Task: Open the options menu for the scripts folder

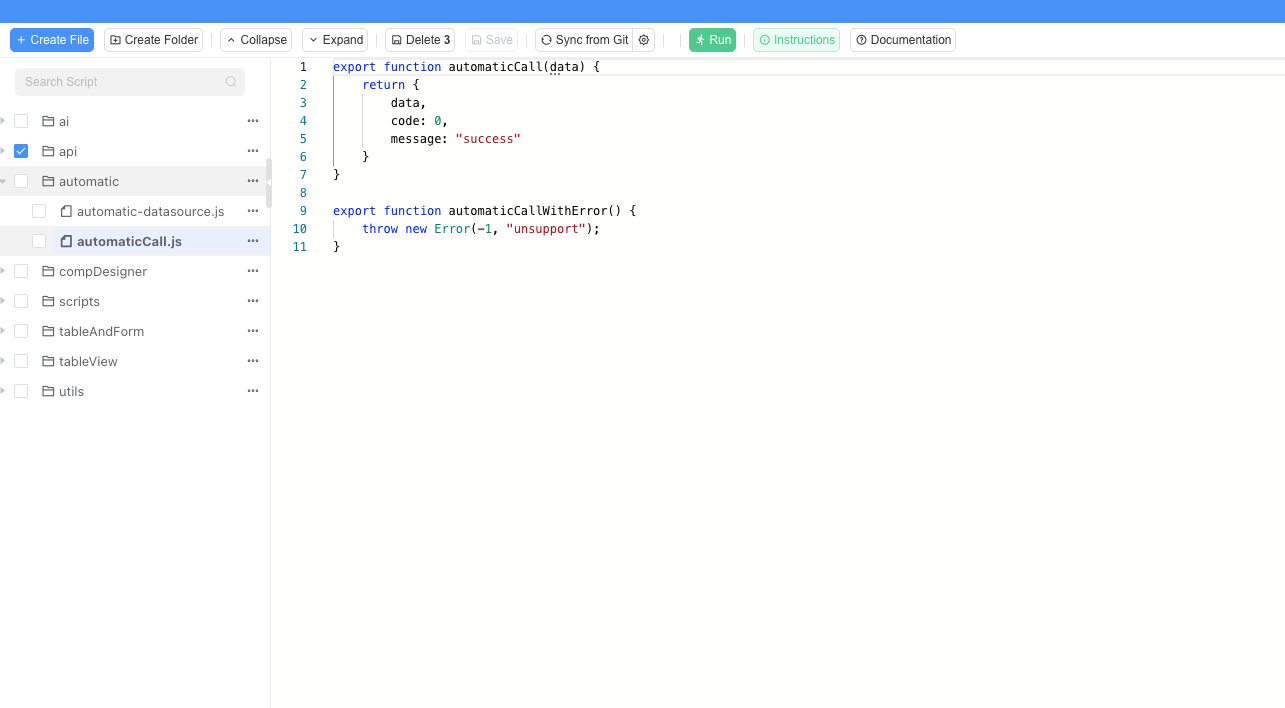Action: (x=252, y=301)
